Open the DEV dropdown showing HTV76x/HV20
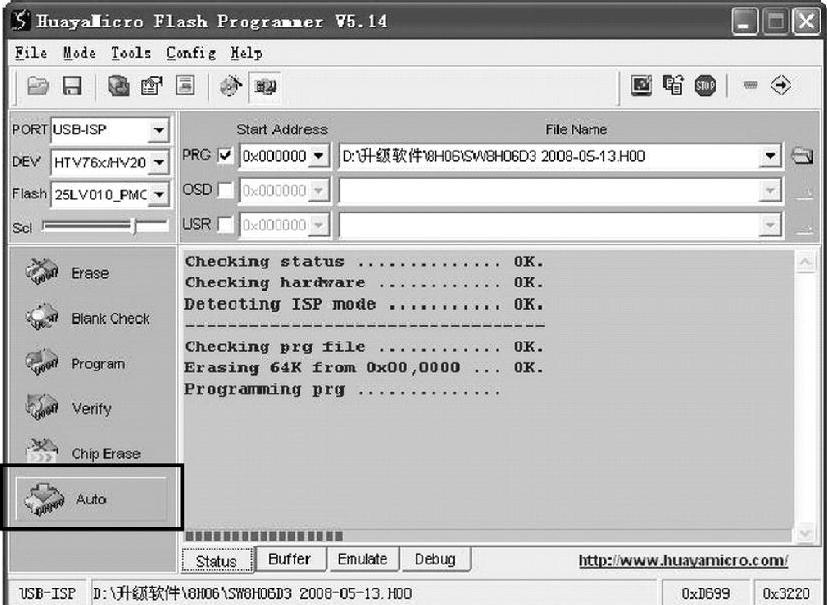 click(159, 162)
